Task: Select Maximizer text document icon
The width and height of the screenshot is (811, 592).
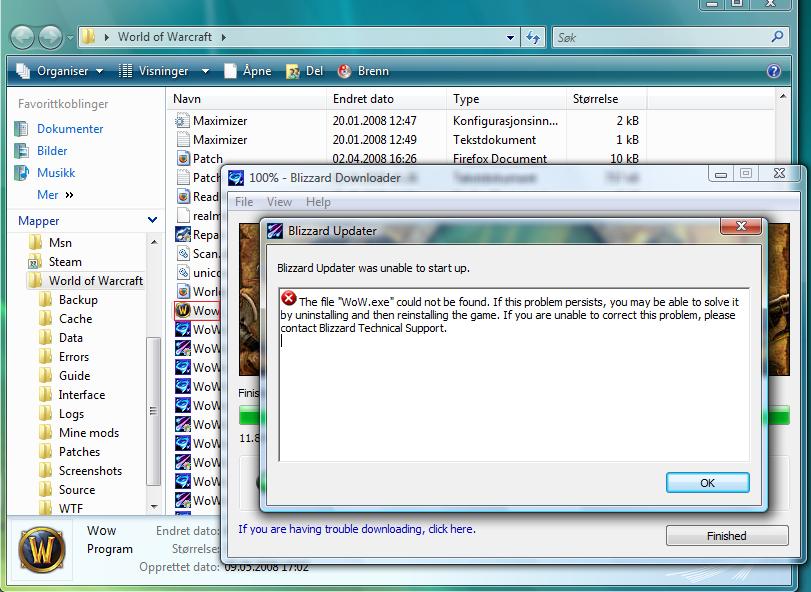Action: click(x=183, y=140)
